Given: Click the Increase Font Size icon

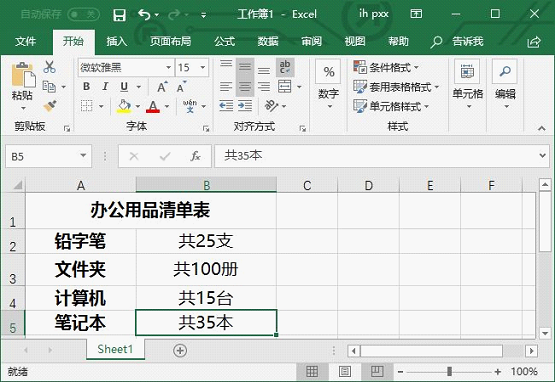Looking at the screenshot, I should 162,87.
